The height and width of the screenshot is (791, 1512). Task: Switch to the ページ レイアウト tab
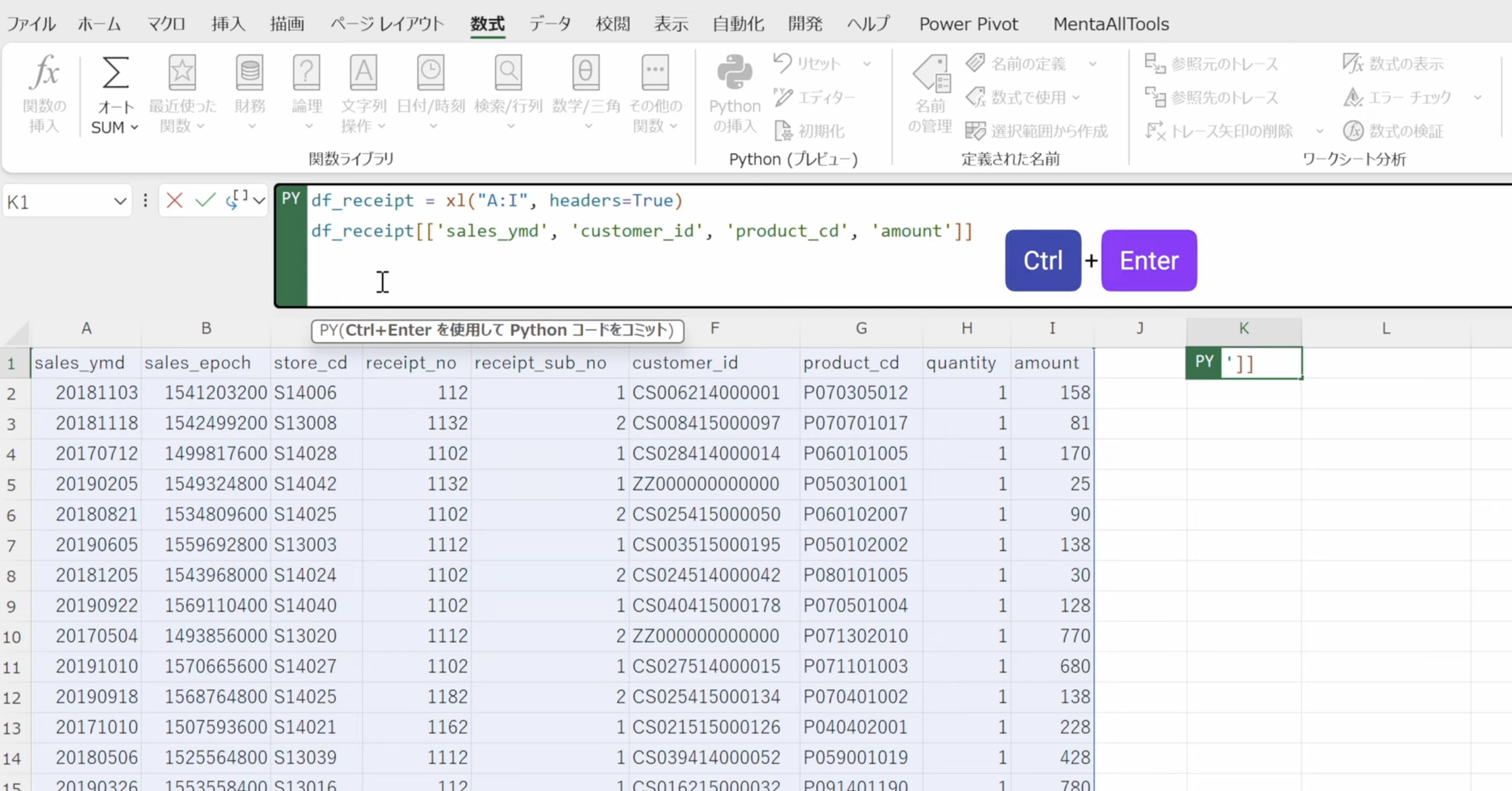[x=387, y=24]
